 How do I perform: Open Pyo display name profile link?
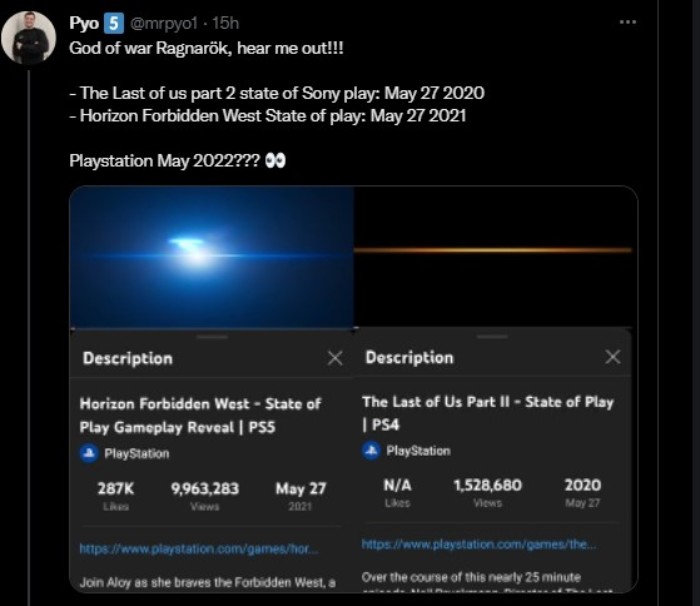(x=83, y=23)
